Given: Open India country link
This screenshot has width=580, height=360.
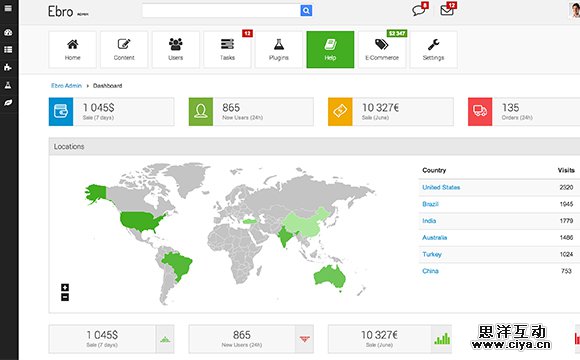Looking at the screenshot, I should [x=429, y=221].
